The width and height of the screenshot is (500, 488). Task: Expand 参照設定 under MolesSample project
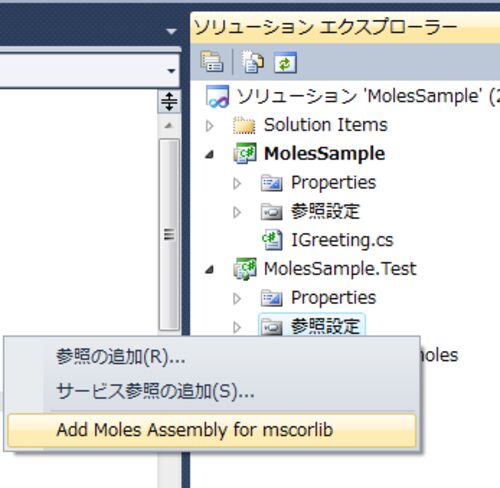(237, 212)
